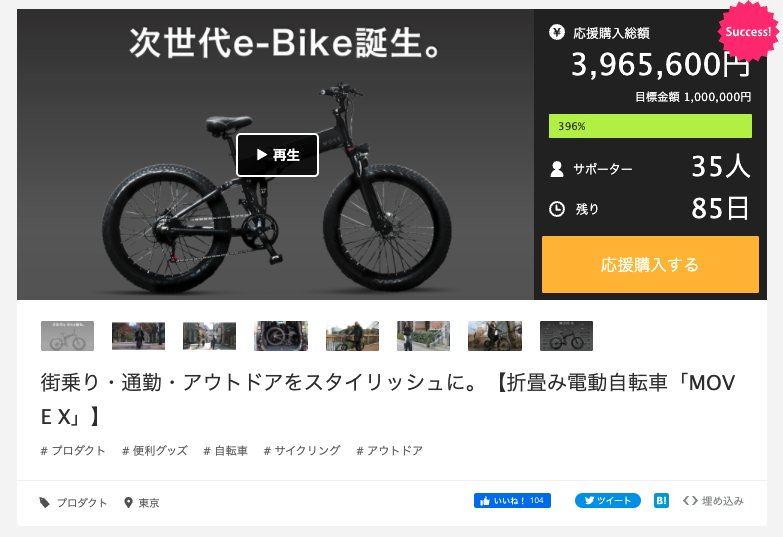Click the location pin icon for 東京
The image size is (783, 537).
pyautogui.click(x=128, y=503)
